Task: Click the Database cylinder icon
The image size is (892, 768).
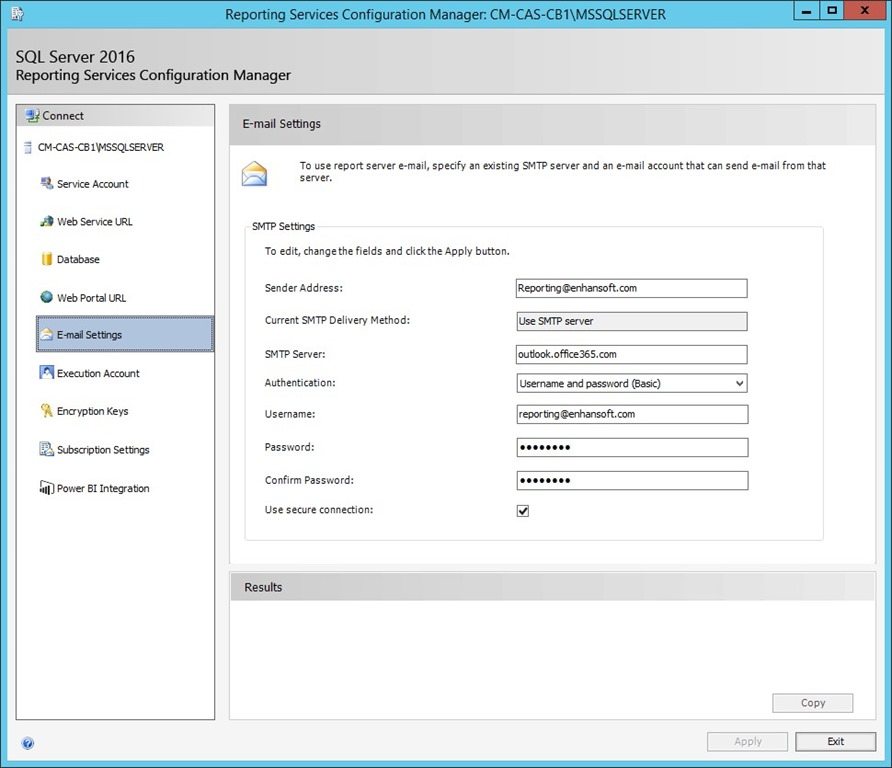Action: point(47,259)
